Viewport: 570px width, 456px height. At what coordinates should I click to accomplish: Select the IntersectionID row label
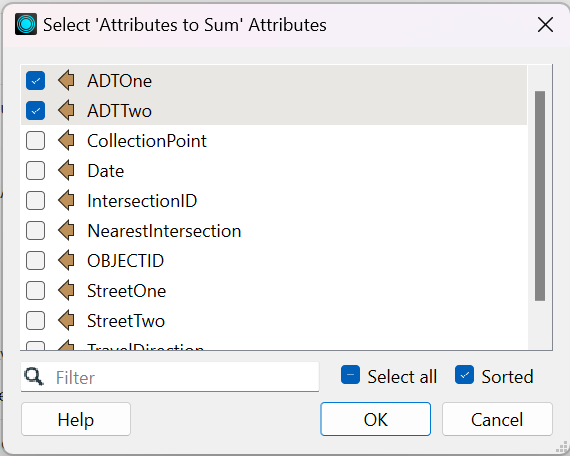(x=142, y=201)
